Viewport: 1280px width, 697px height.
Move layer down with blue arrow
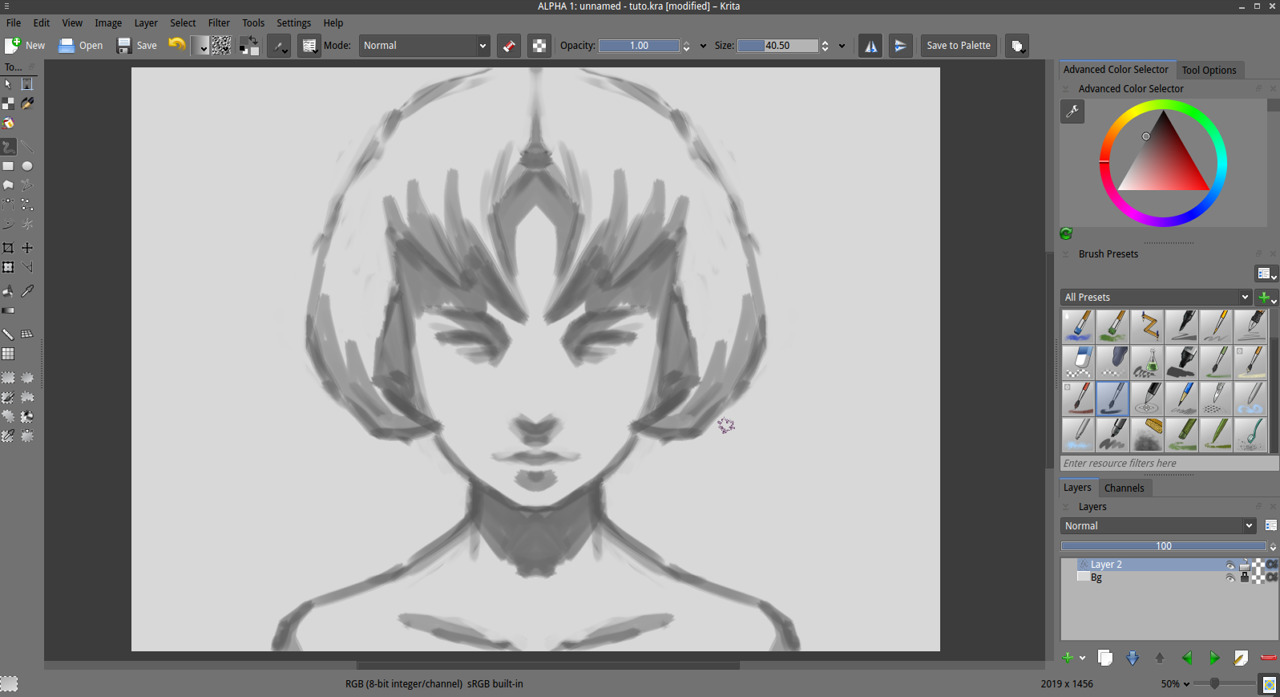[1132, 658]
